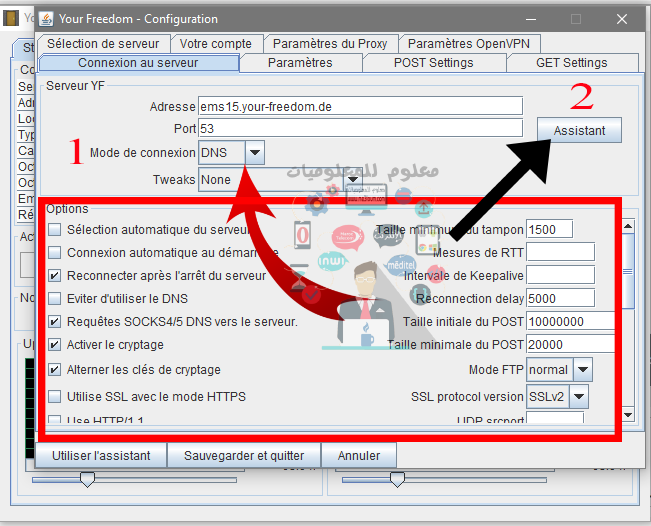Uncheck Requêtes SOCKS4/5 DNS vers le serveur
The image size is (651, 526).
[x=54, y=322]
